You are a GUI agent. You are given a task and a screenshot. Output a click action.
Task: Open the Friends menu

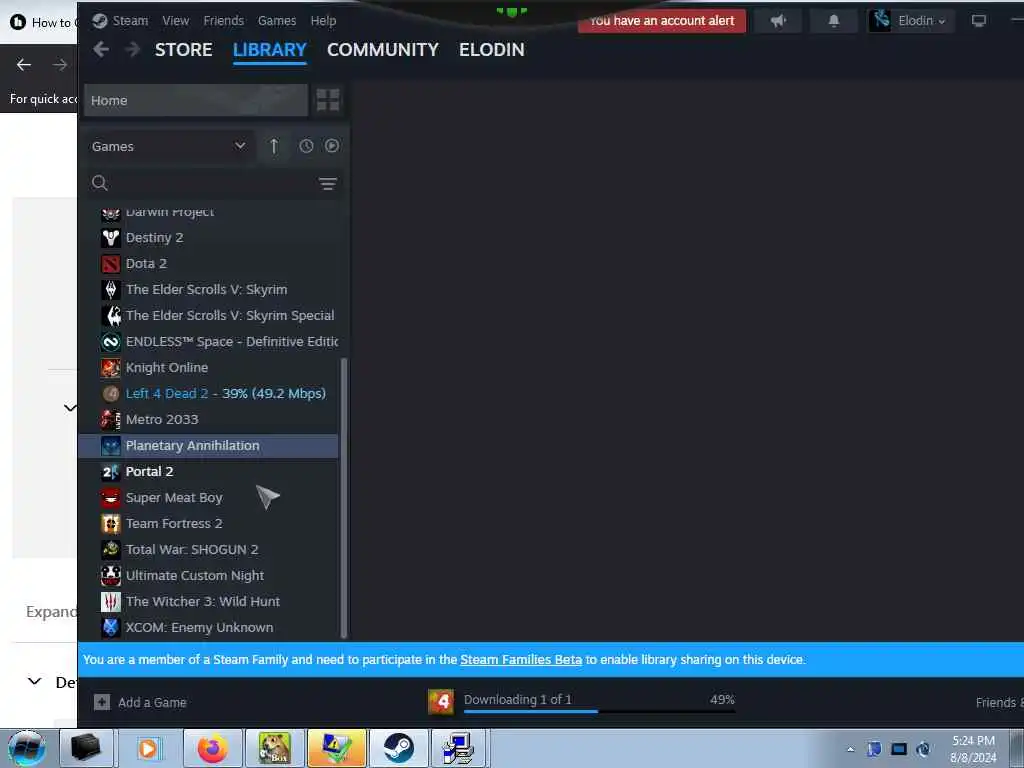point(223,21)
